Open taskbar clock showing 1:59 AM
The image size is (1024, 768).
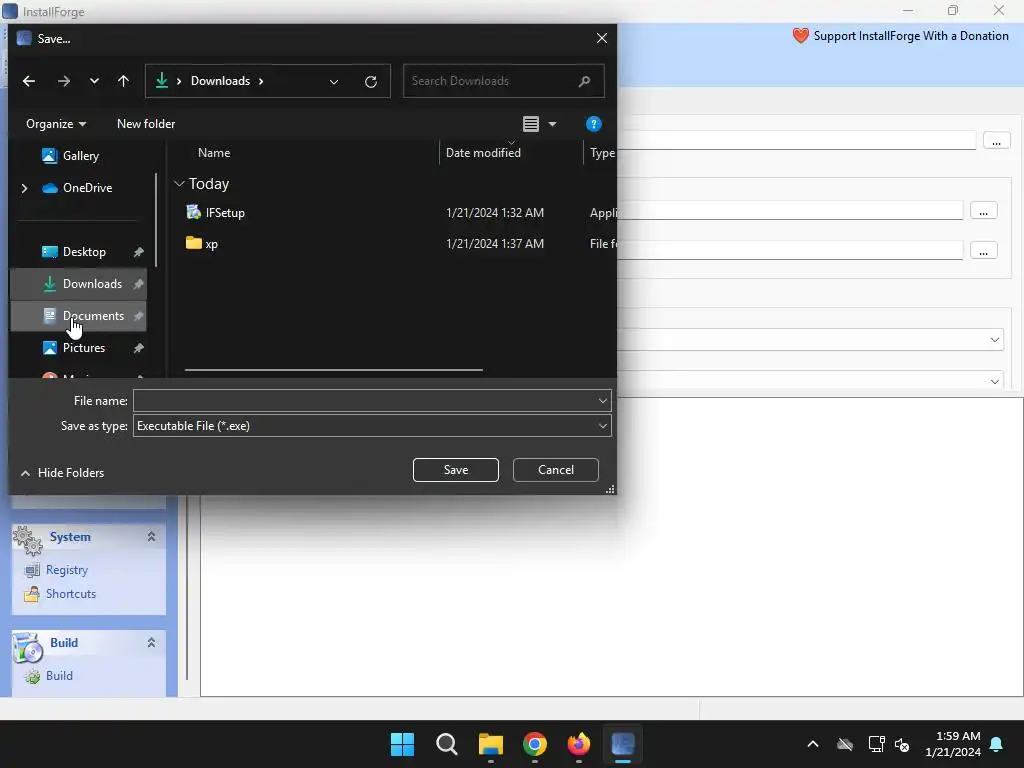click(x=953, y=744)
